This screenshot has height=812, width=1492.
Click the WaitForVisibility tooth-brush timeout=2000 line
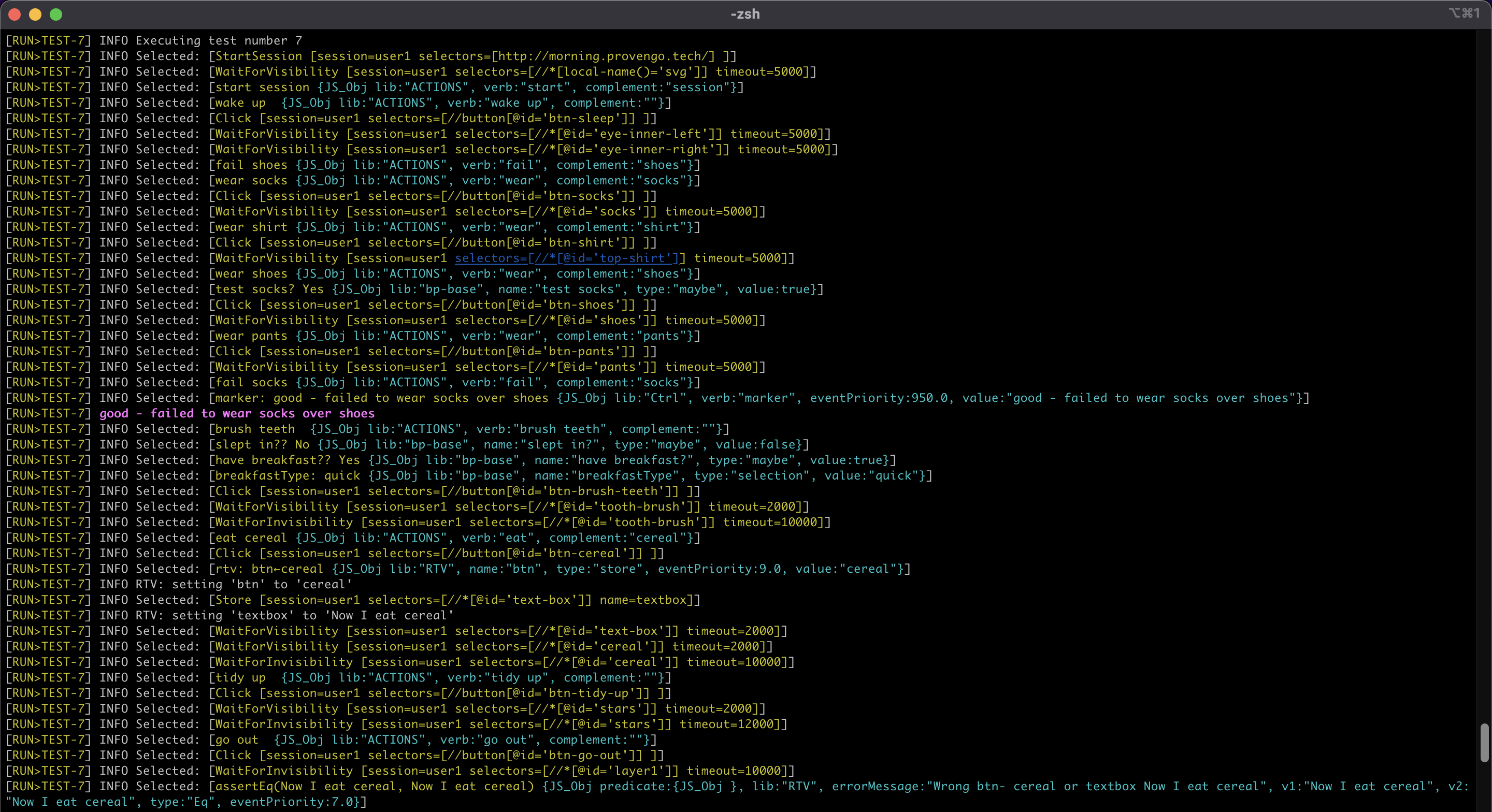408,507
